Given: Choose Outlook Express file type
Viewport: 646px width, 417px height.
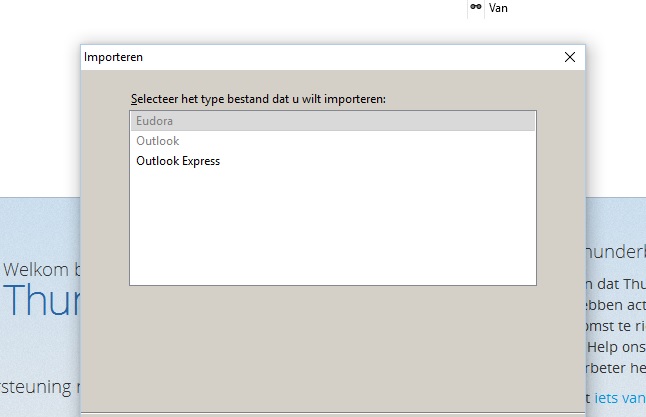Looking at the screenshot, I should (x=333, y=161).
